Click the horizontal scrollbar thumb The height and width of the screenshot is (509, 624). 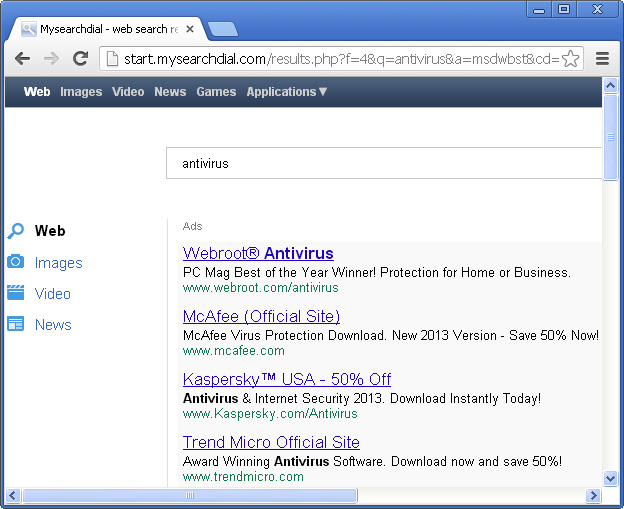[x=190, y=495]
